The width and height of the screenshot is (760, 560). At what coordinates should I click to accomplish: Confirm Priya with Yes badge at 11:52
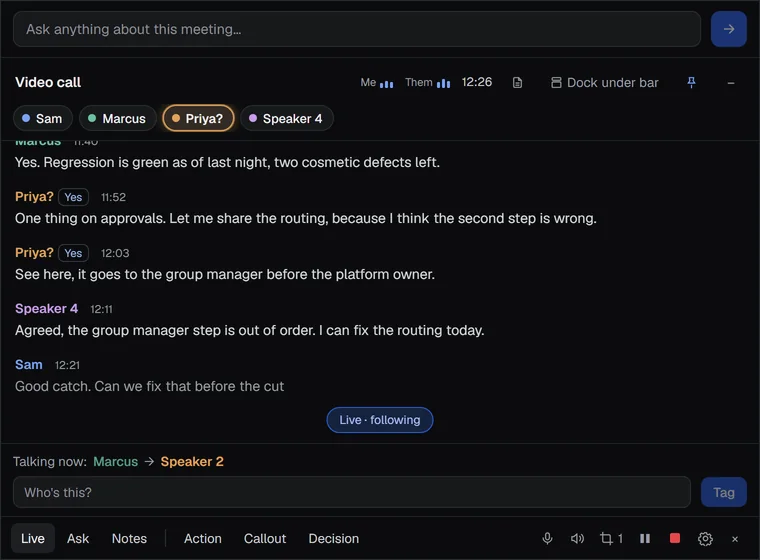pyautogui.click(x=73, y=197)
